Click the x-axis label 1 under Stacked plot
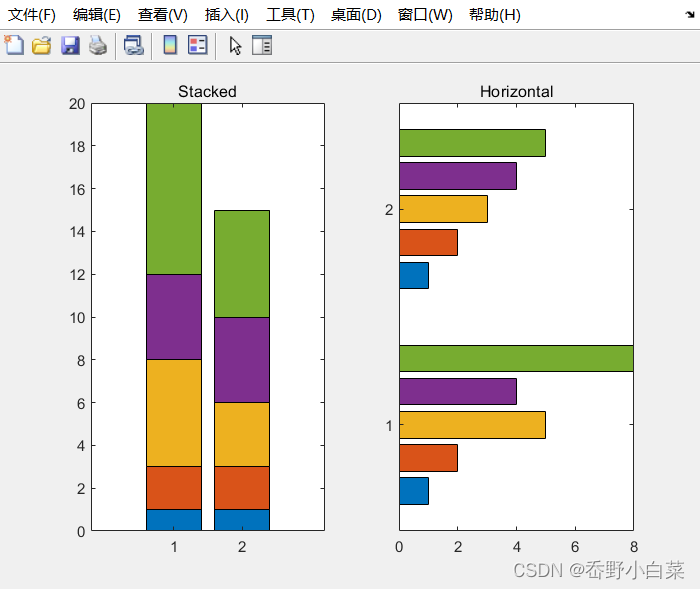 click(x=174, y=547)
